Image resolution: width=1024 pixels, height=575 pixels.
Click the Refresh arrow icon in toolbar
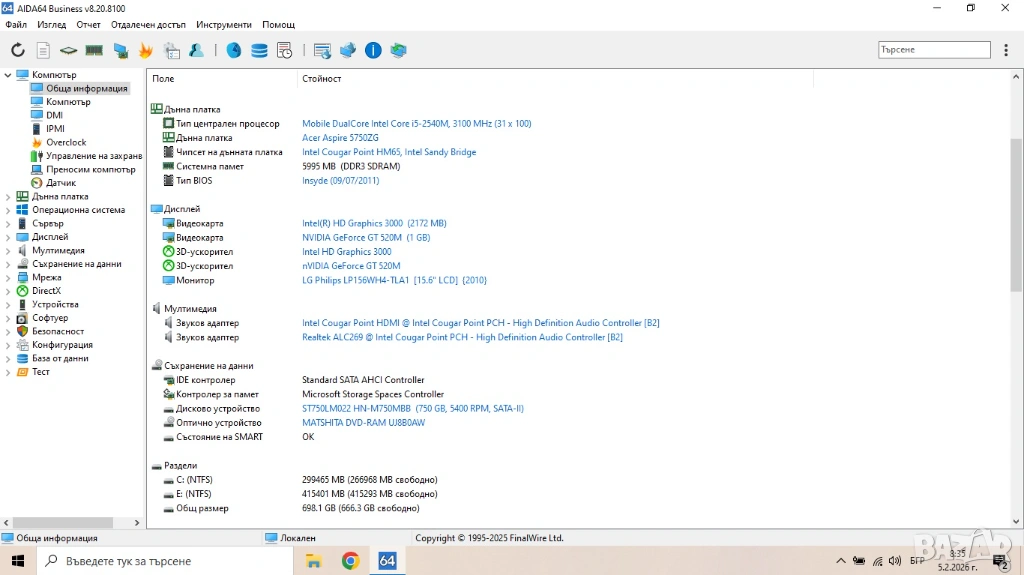pos(18,50)
